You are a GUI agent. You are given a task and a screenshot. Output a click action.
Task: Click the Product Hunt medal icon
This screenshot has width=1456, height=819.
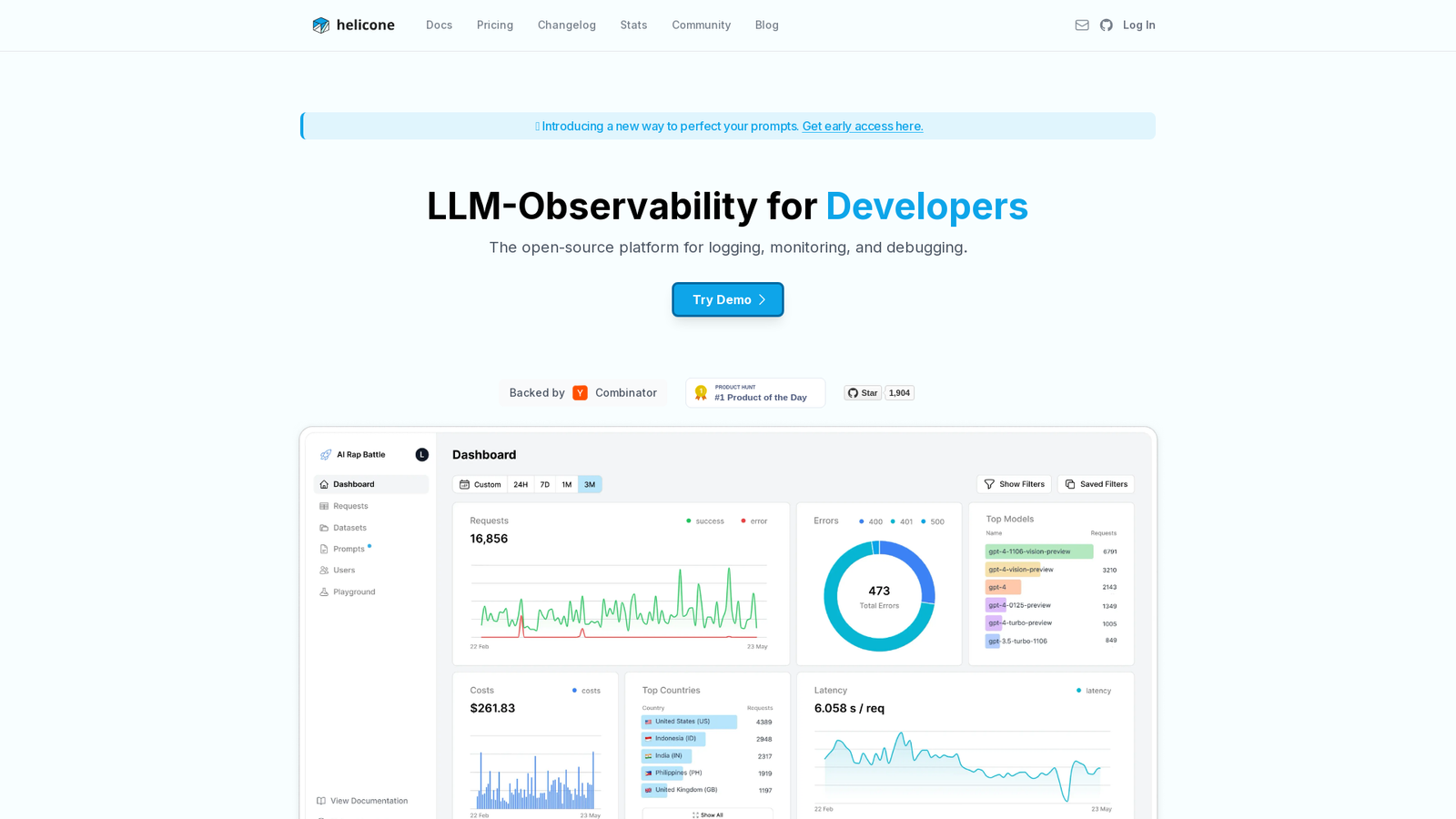701,393
